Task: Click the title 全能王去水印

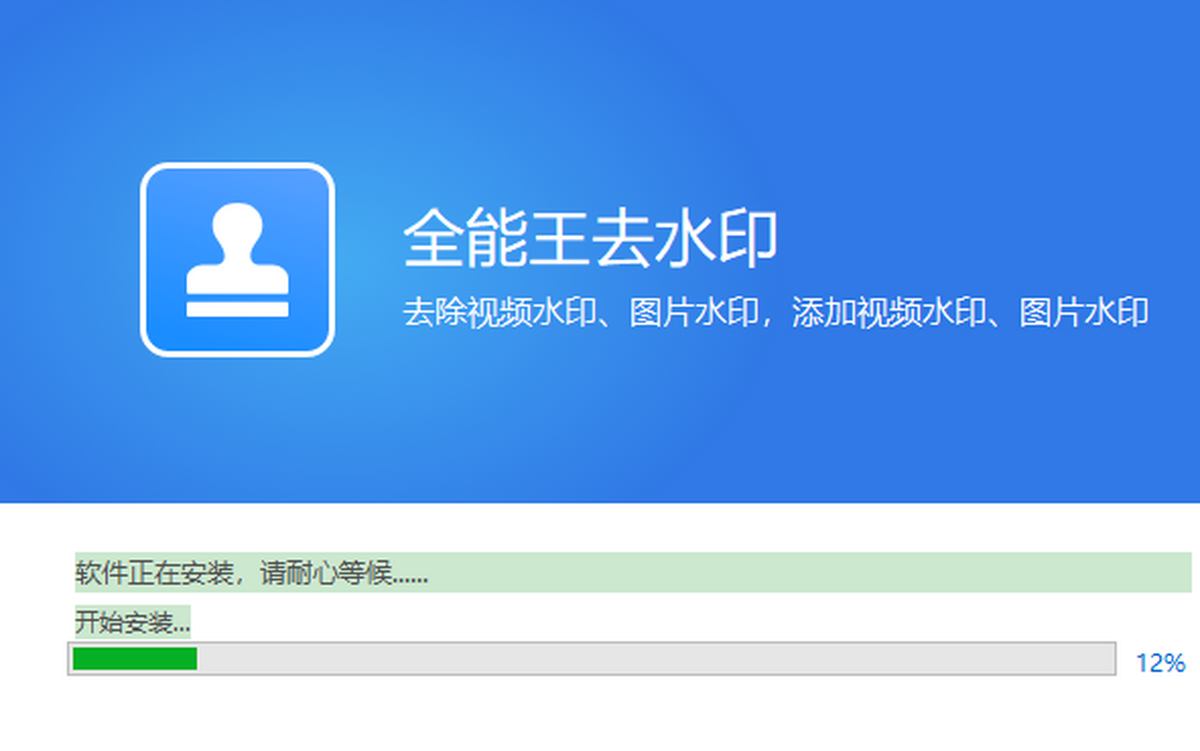Action: (590, 239)
